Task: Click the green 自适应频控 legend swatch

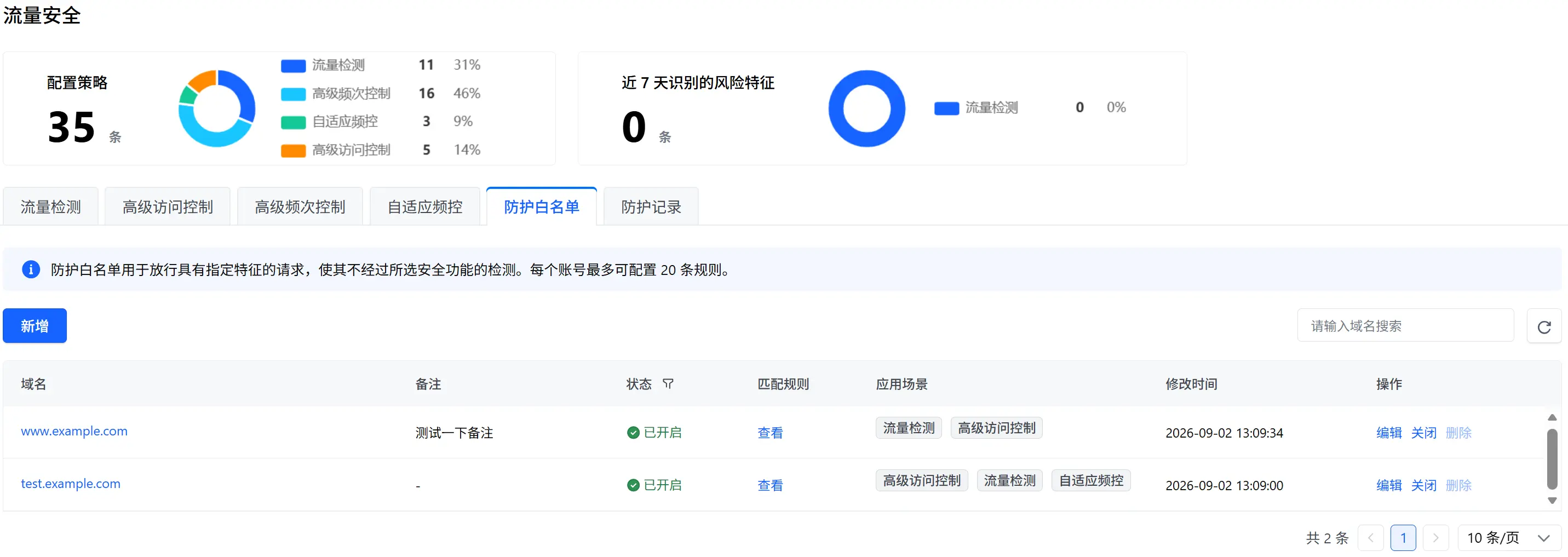Action: click(x=294, y=122)
